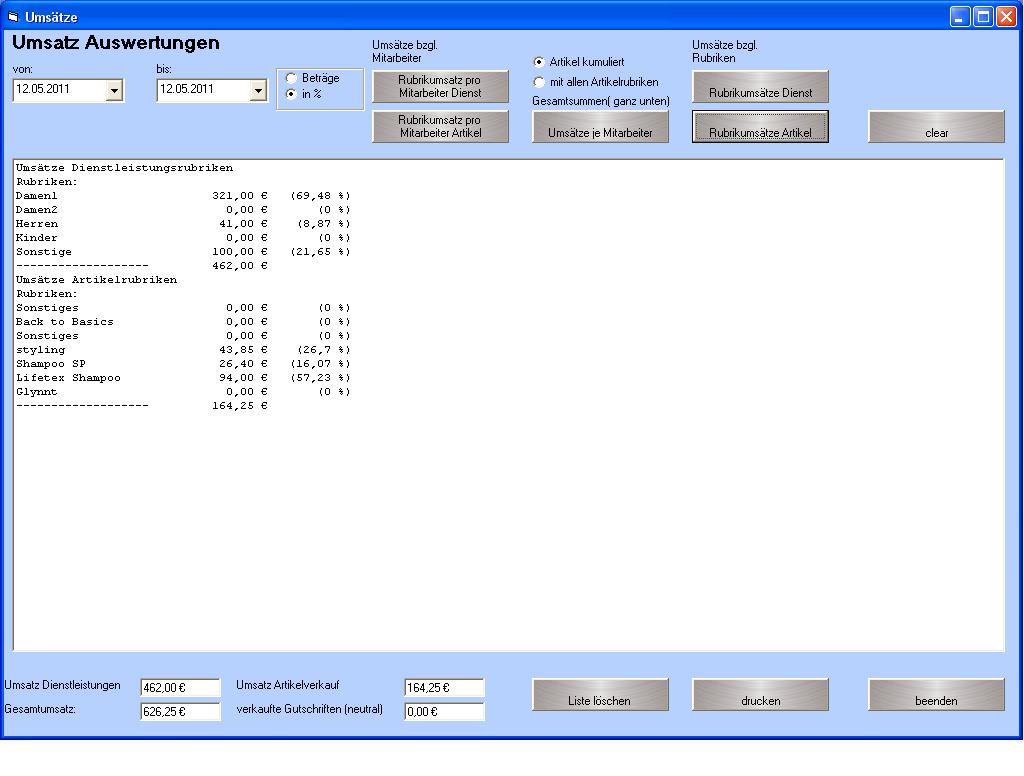Click the Liste löschen button
This screenshot has height=776, width=1024.
(x=600, y=695)
